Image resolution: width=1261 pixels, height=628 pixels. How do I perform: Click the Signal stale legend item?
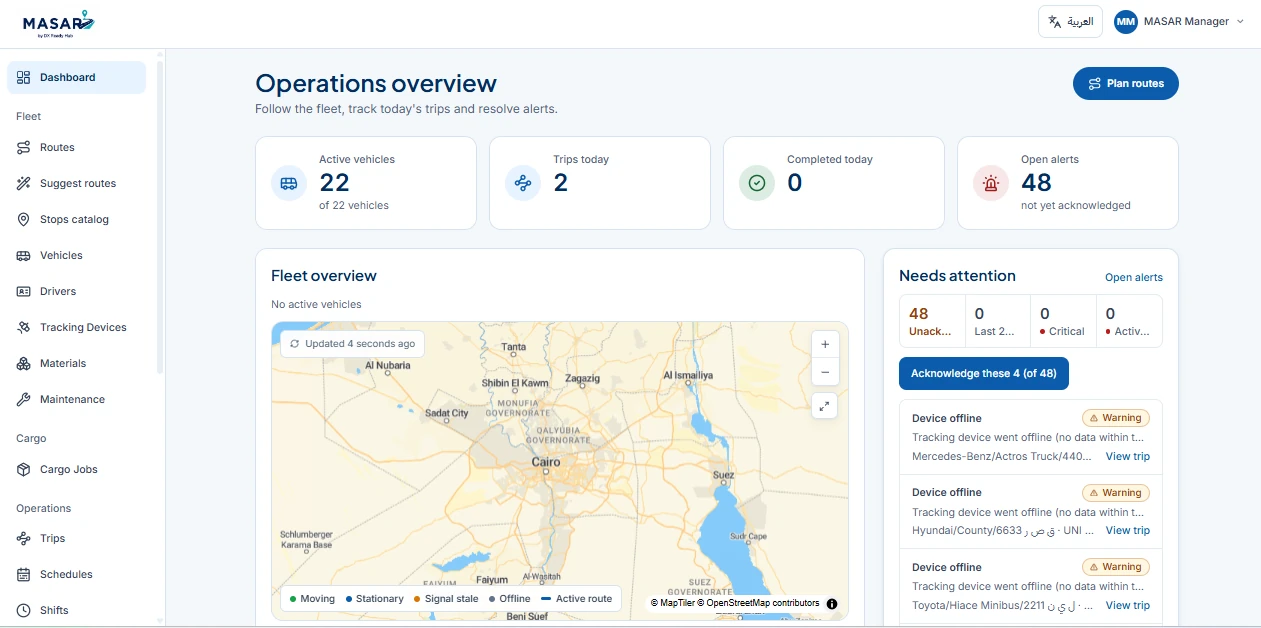coord(445,599)
